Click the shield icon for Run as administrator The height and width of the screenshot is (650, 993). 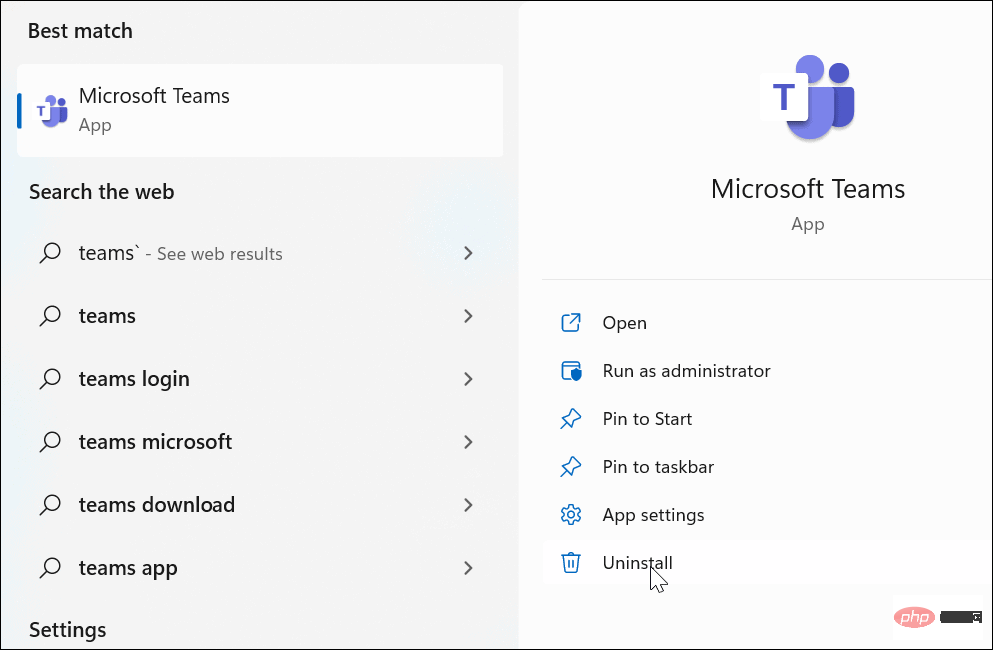coord(571,371)
